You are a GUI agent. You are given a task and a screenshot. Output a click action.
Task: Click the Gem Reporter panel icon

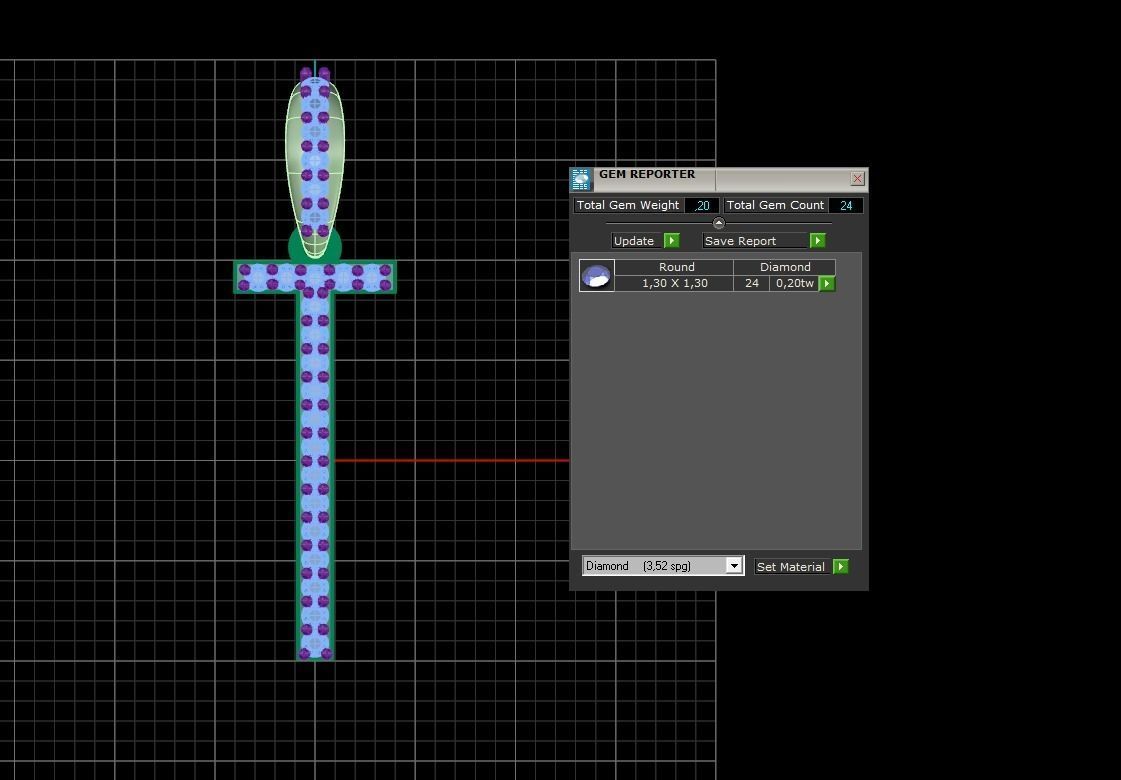click(581, 179)
